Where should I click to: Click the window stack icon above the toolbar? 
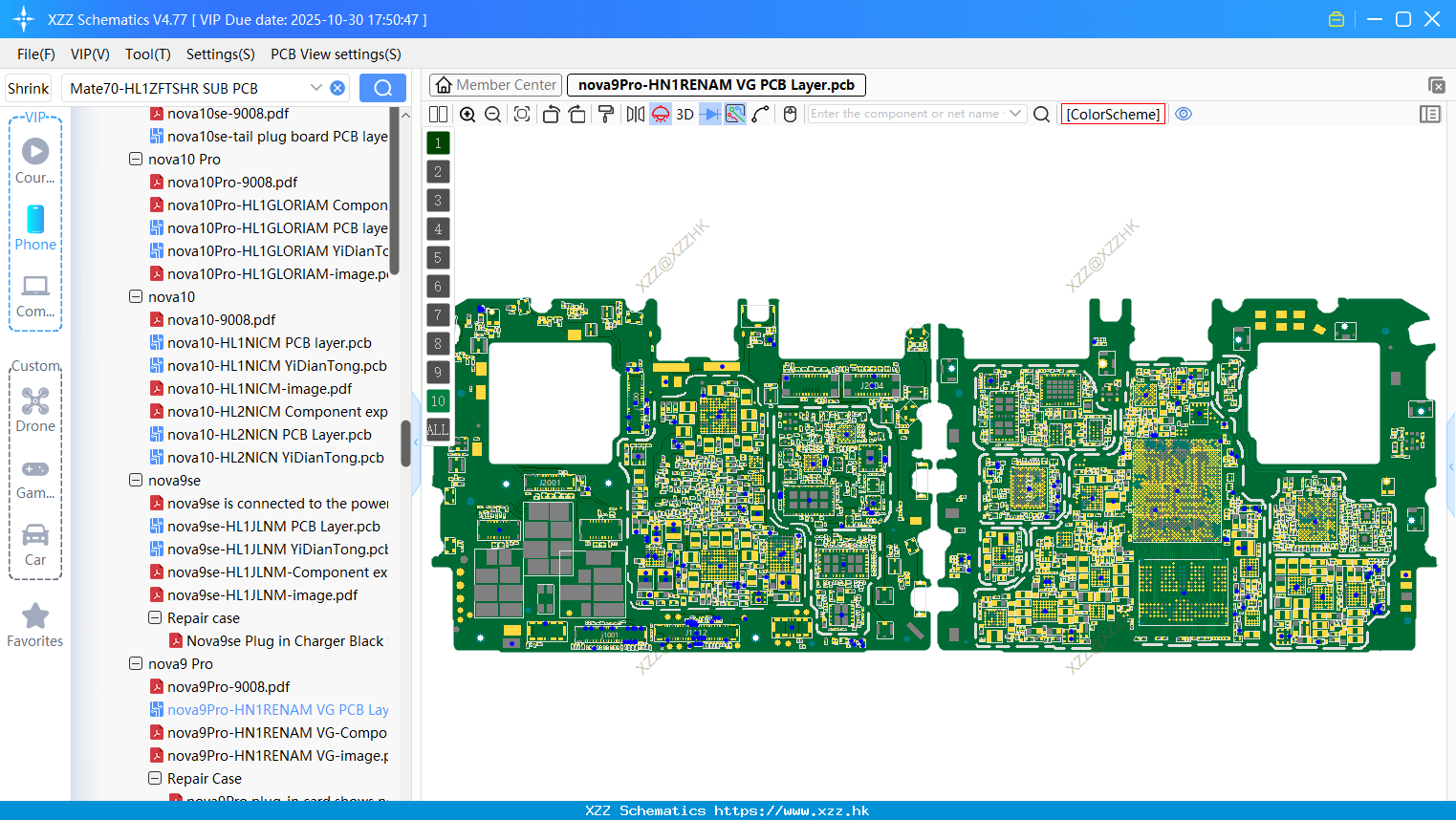coord(1436,85)
